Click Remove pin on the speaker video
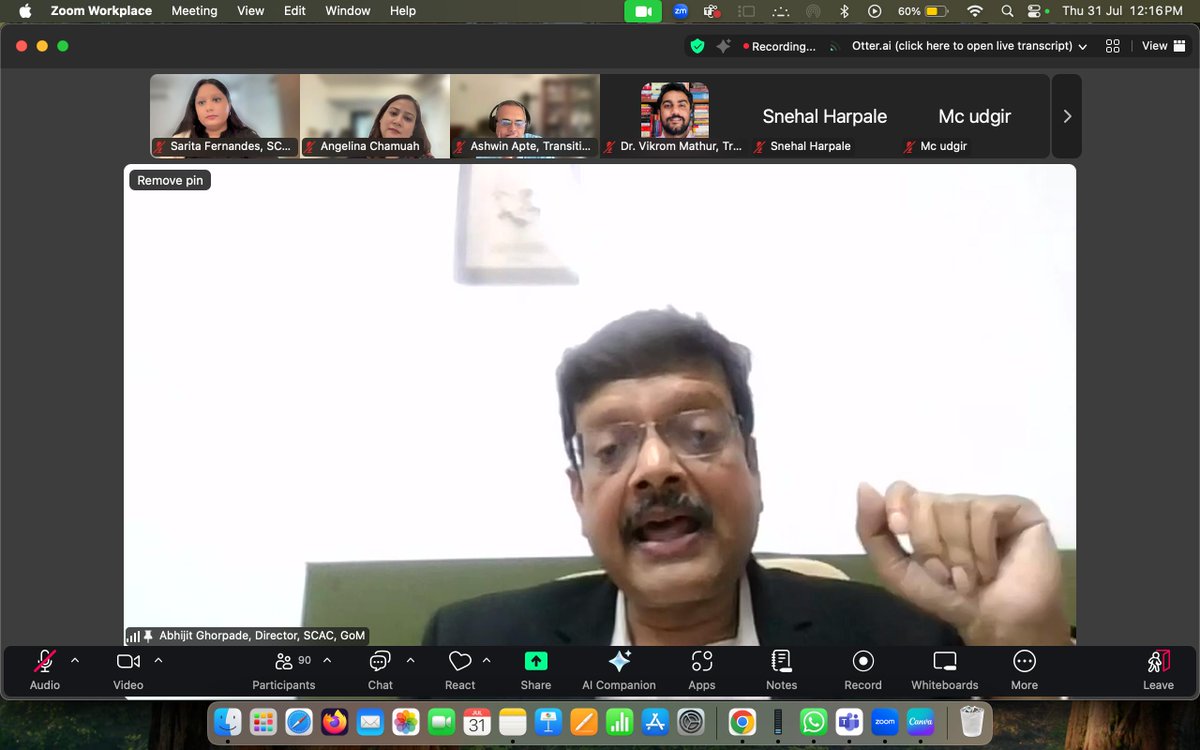Viewport: 1200px width, 750px height. pos(170,180)
